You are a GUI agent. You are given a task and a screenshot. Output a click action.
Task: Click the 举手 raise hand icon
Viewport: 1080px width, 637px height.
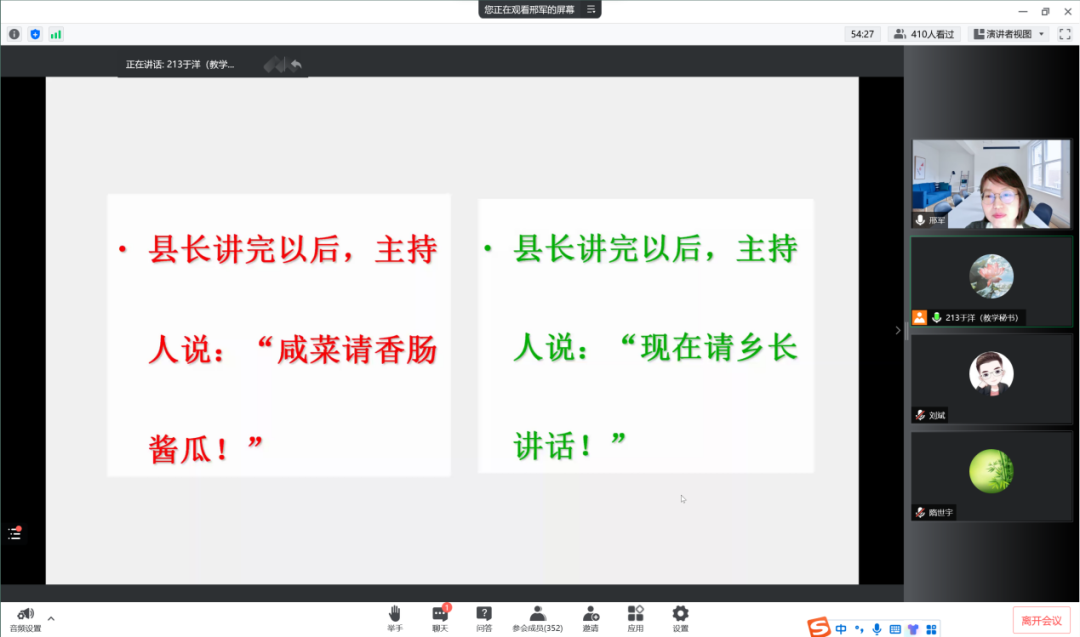[x=395, y=618]
